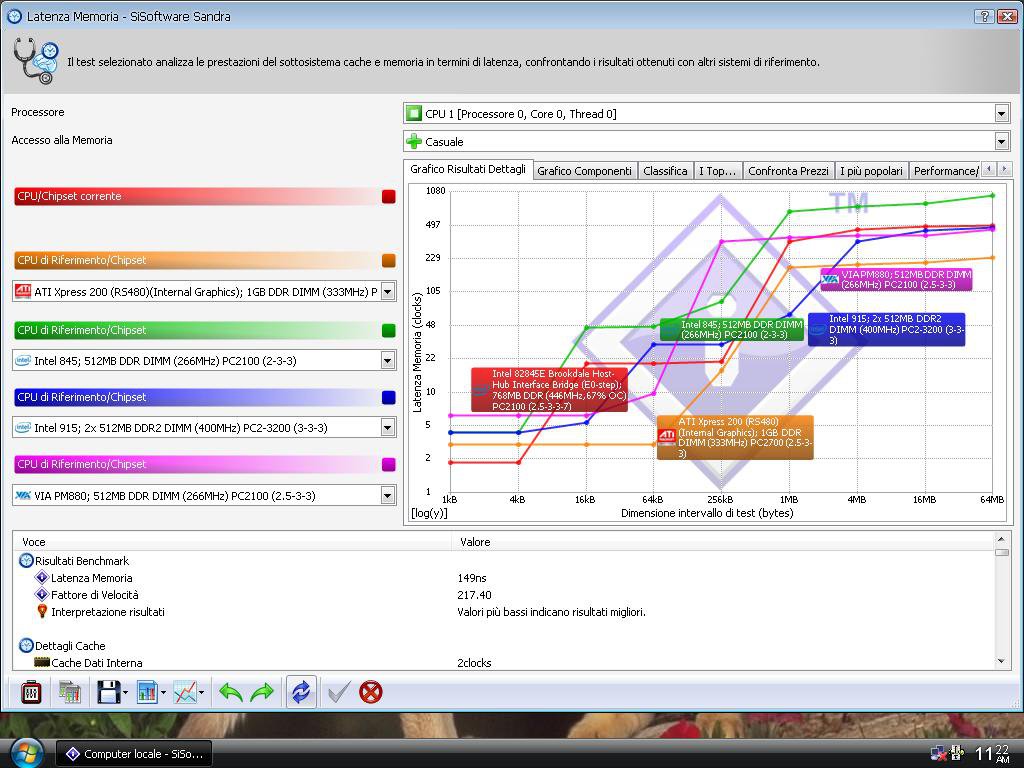Open the Confronta Prezzi tab
The image size is (1024, 768).
point(787,171)
